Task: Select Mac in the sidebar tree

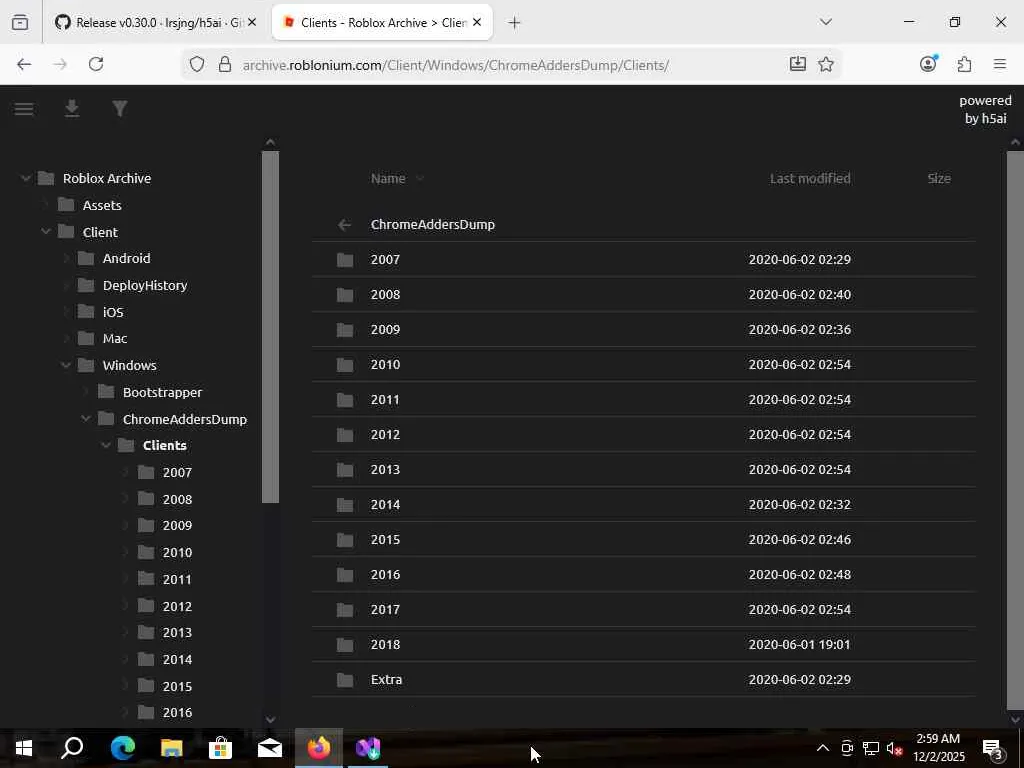Action: (x=115, y=338)
